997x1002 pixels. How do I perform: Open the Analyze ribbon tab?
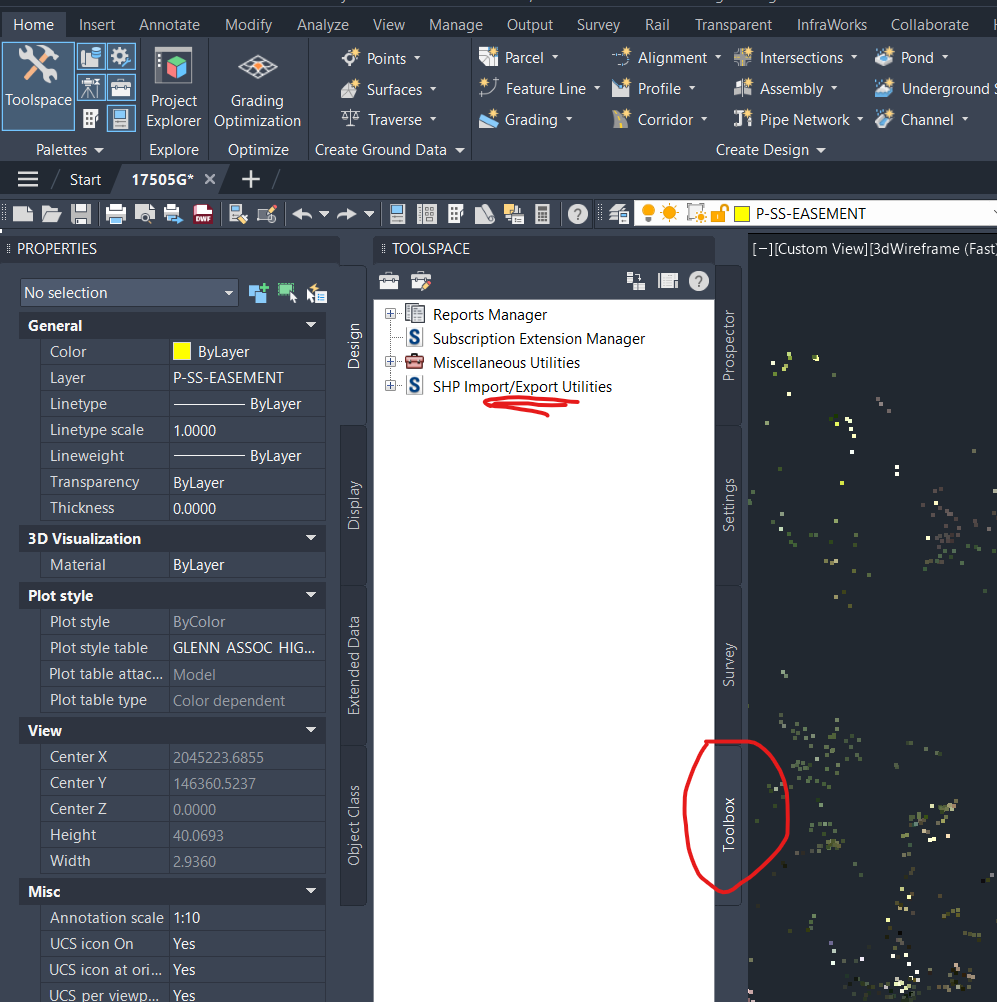pyautogui.click(x=323, y=24)
